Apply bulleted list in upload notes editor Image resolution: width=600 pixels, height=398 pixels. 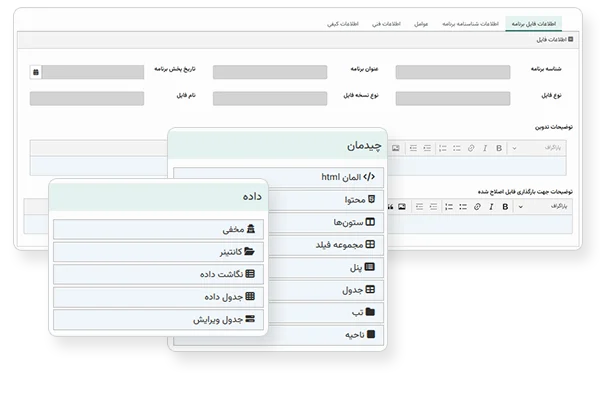pos(463,207)
